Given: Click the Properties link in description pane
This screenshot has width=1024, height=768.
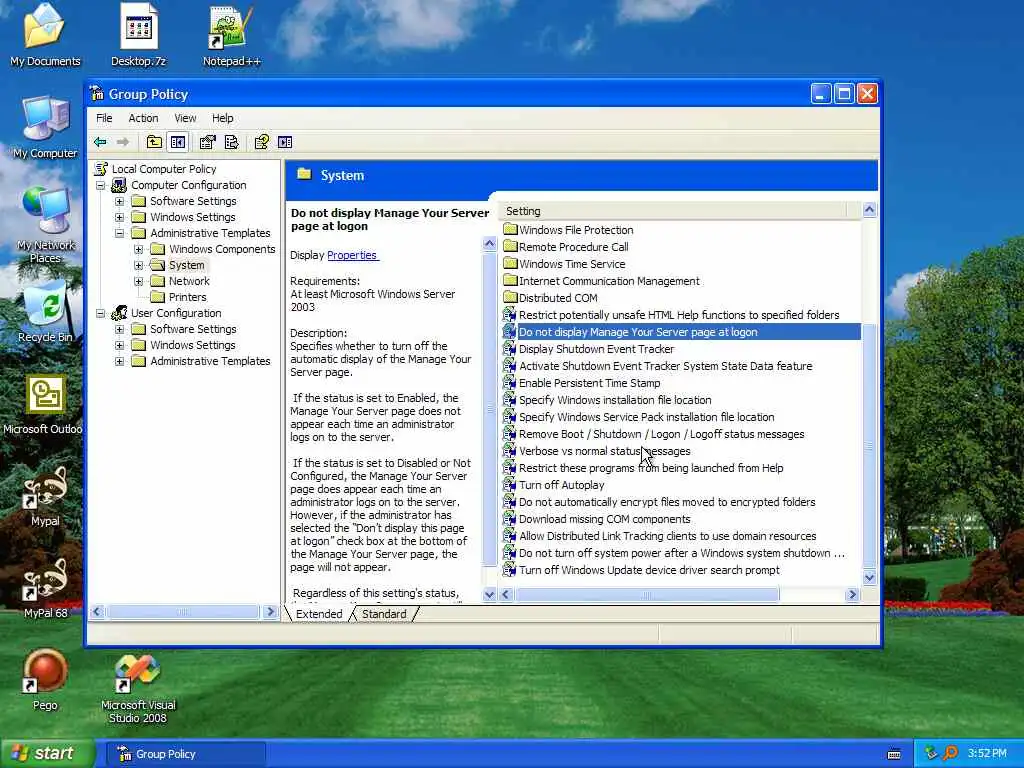Looking at the screenshot, I should pyautogui.click(x=352, y=255).
